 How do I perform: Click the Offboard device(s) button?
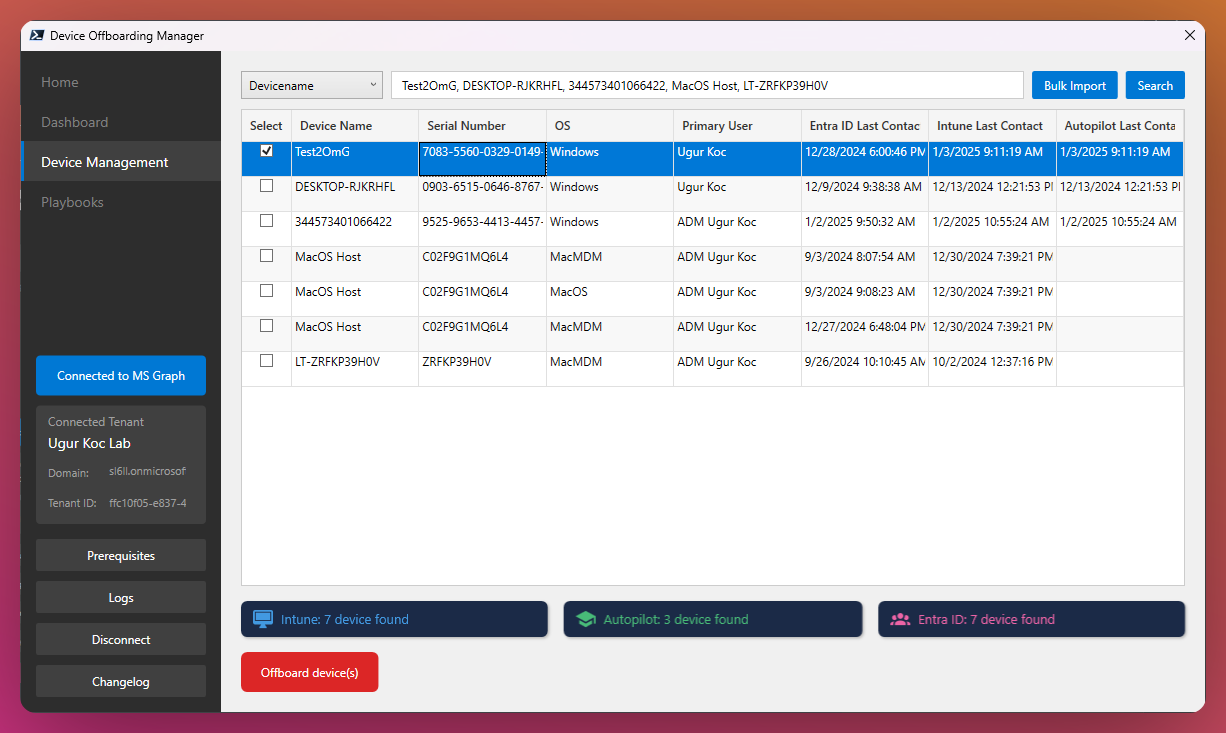coord(309,673)
